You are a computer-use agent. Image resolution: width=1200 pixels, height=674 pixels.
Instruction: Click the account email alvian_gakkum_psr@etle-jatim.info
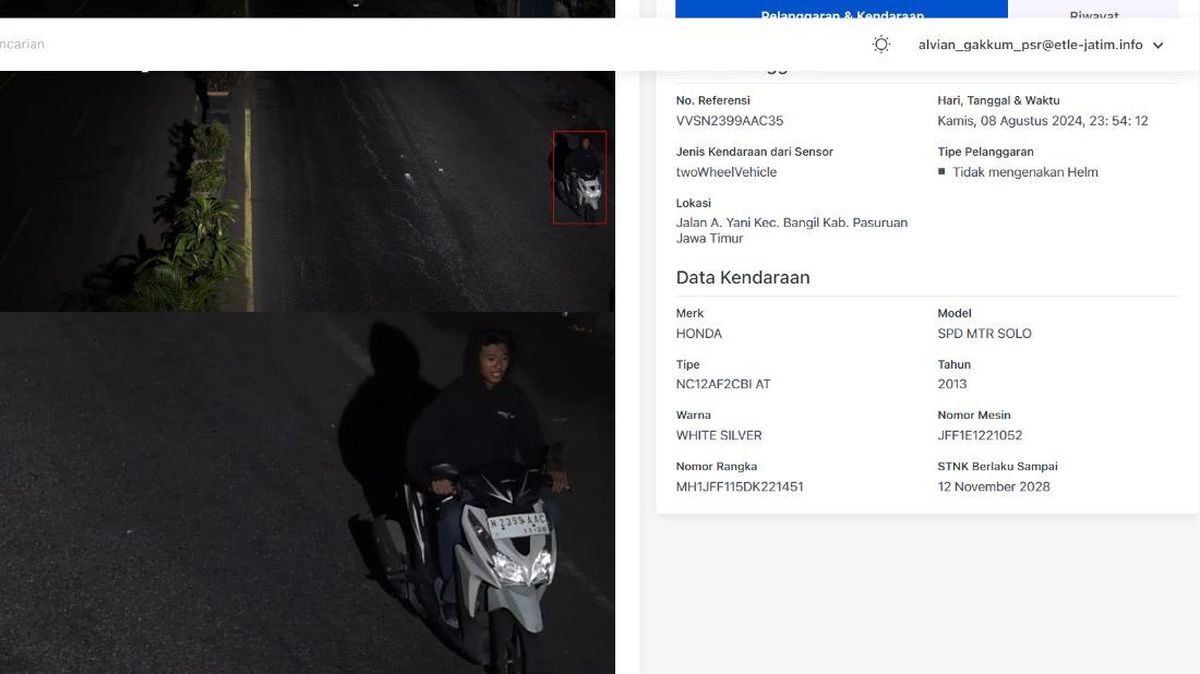(x=1029, y=44)
